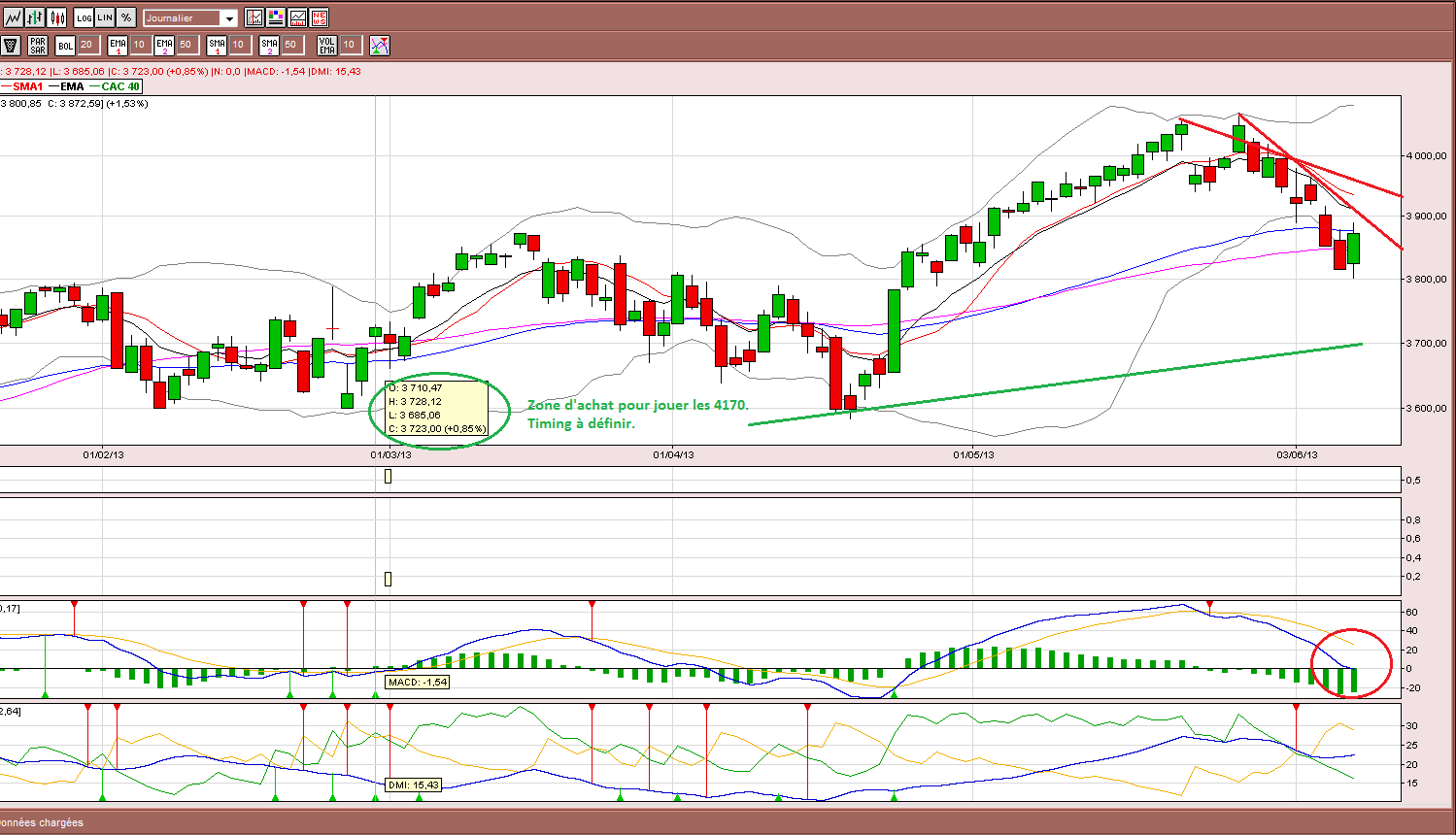This screenshot has height=835, width=1456.
Task: Open the chart color palette settings
Action: 276,17
